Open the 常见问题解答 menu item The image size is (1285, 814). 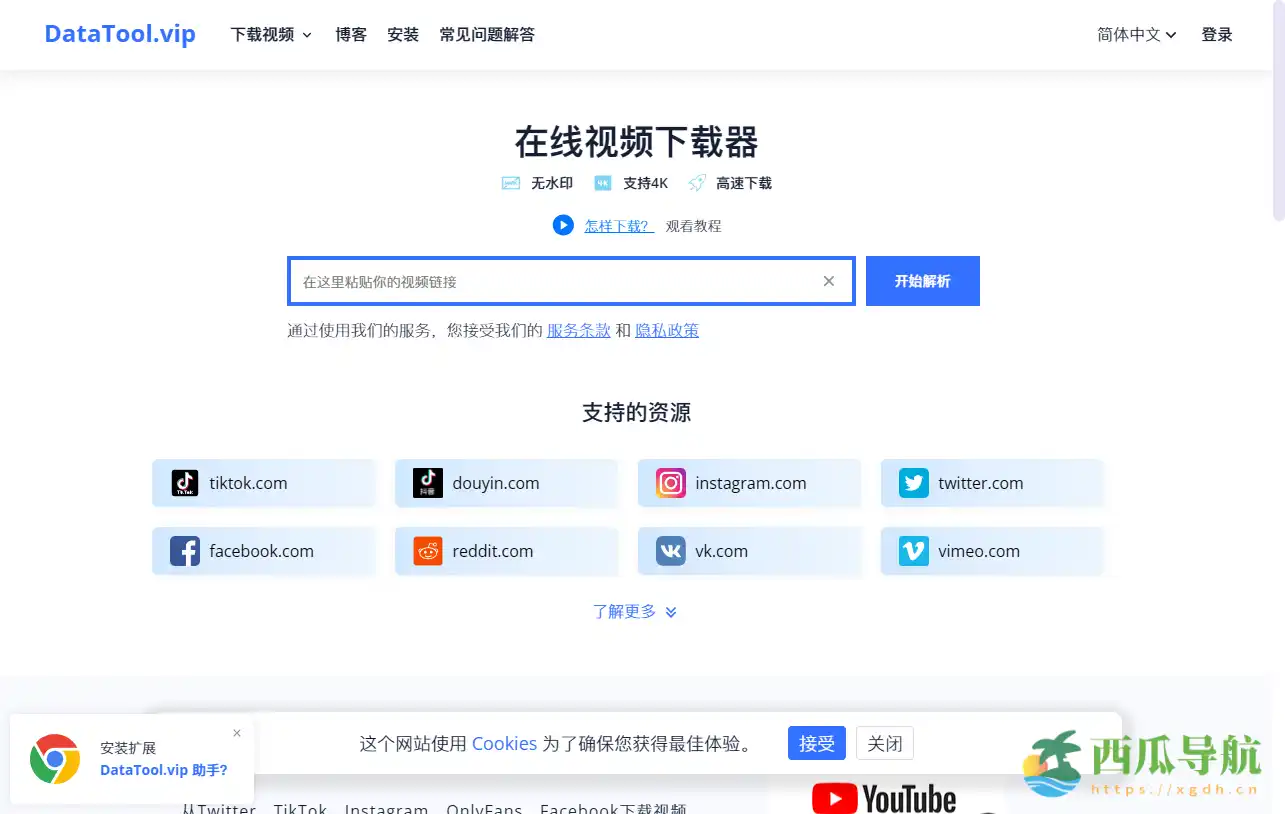click(487, 35)
